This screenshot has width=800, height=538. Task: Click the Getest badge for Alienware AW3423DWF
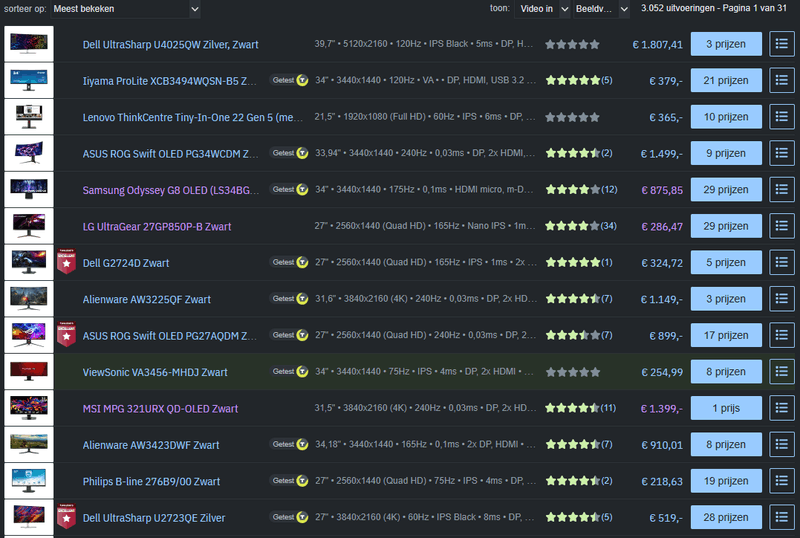[x=289, y=445]
